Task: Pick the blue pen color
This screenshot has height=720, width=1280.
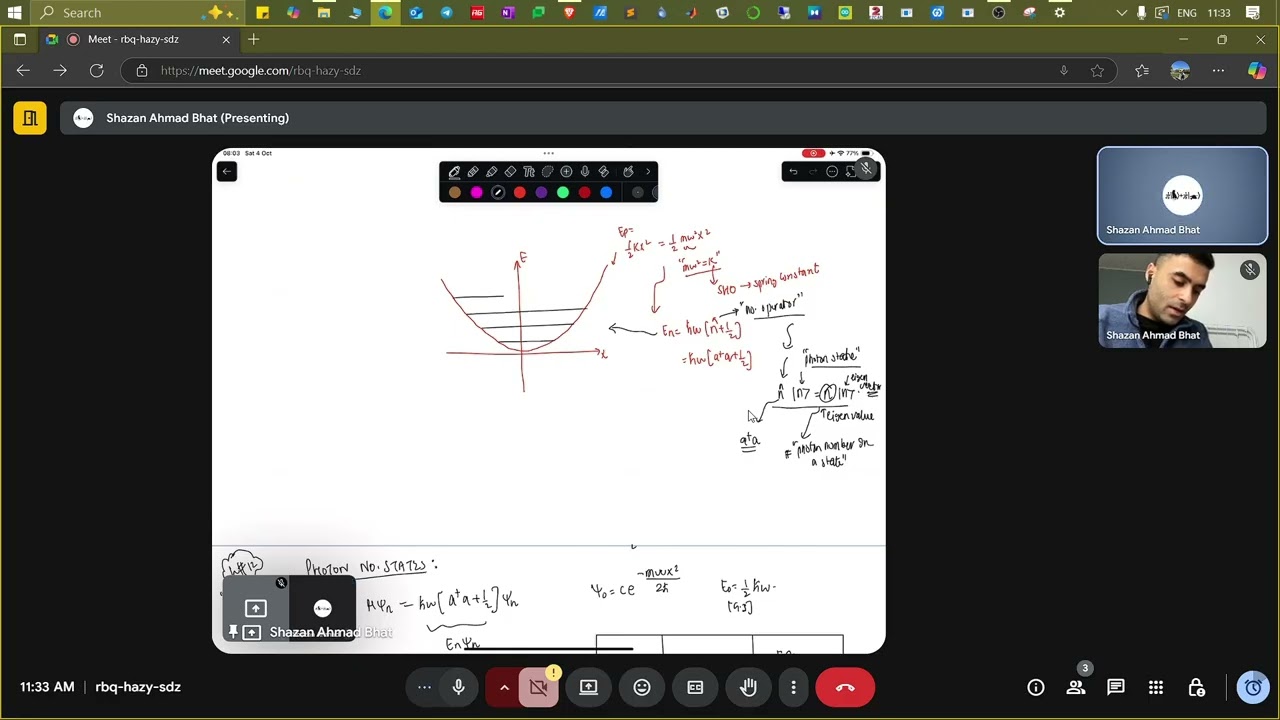Action: tap(606, 193)
